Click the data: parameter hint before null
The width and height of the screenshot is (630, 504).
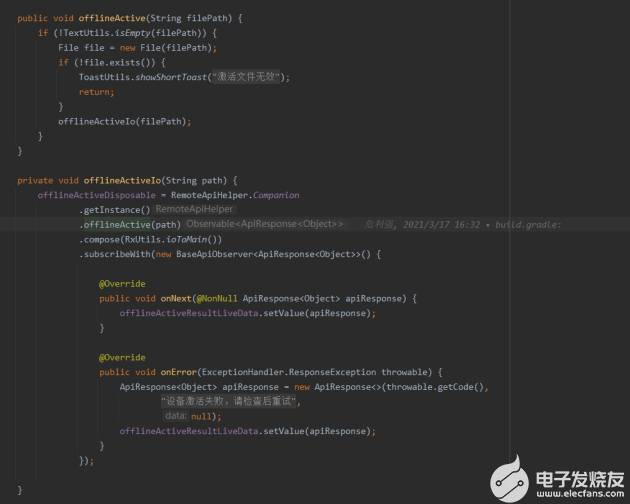(x=175, y=415)
